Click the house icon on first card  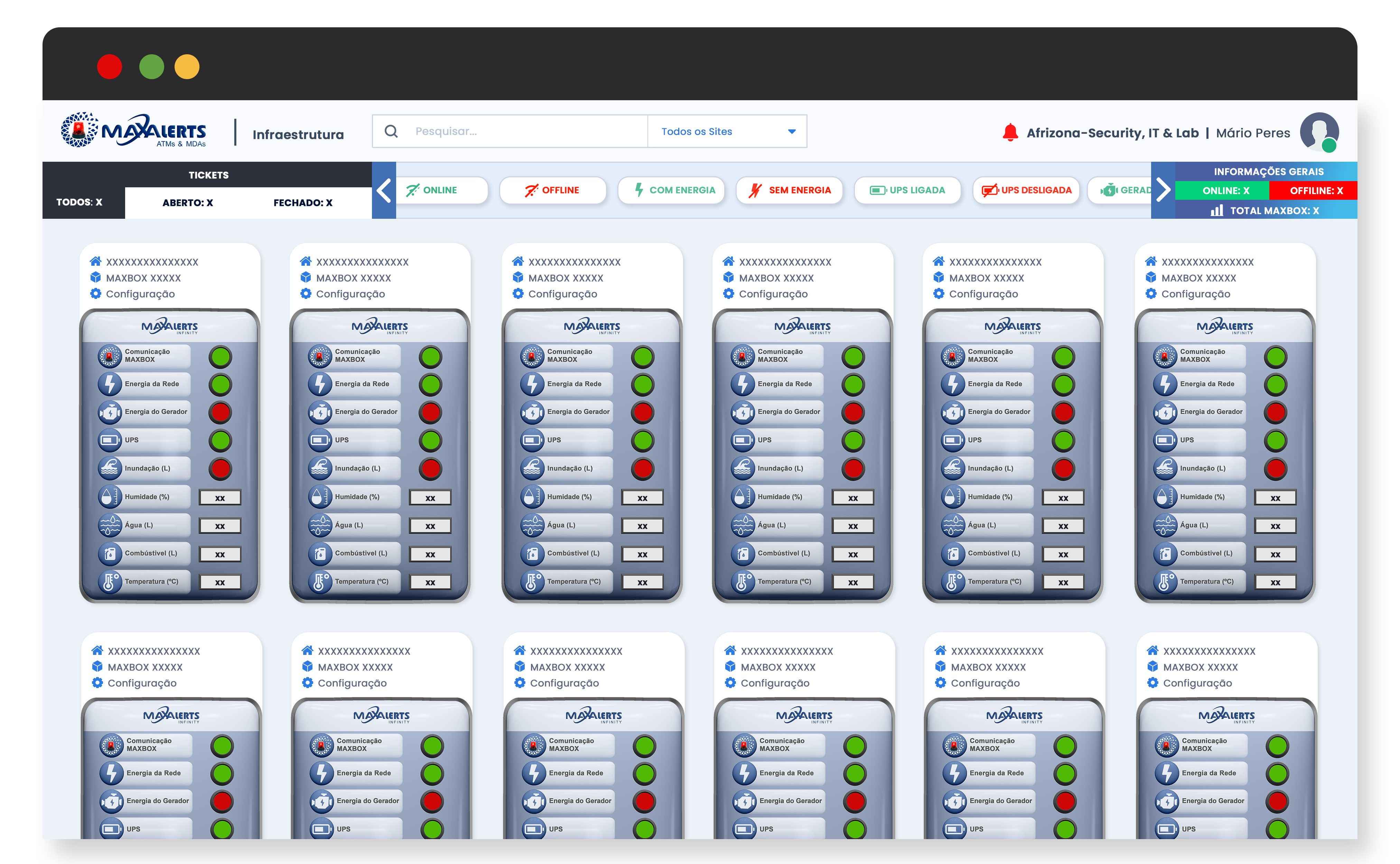pos(95,262)
